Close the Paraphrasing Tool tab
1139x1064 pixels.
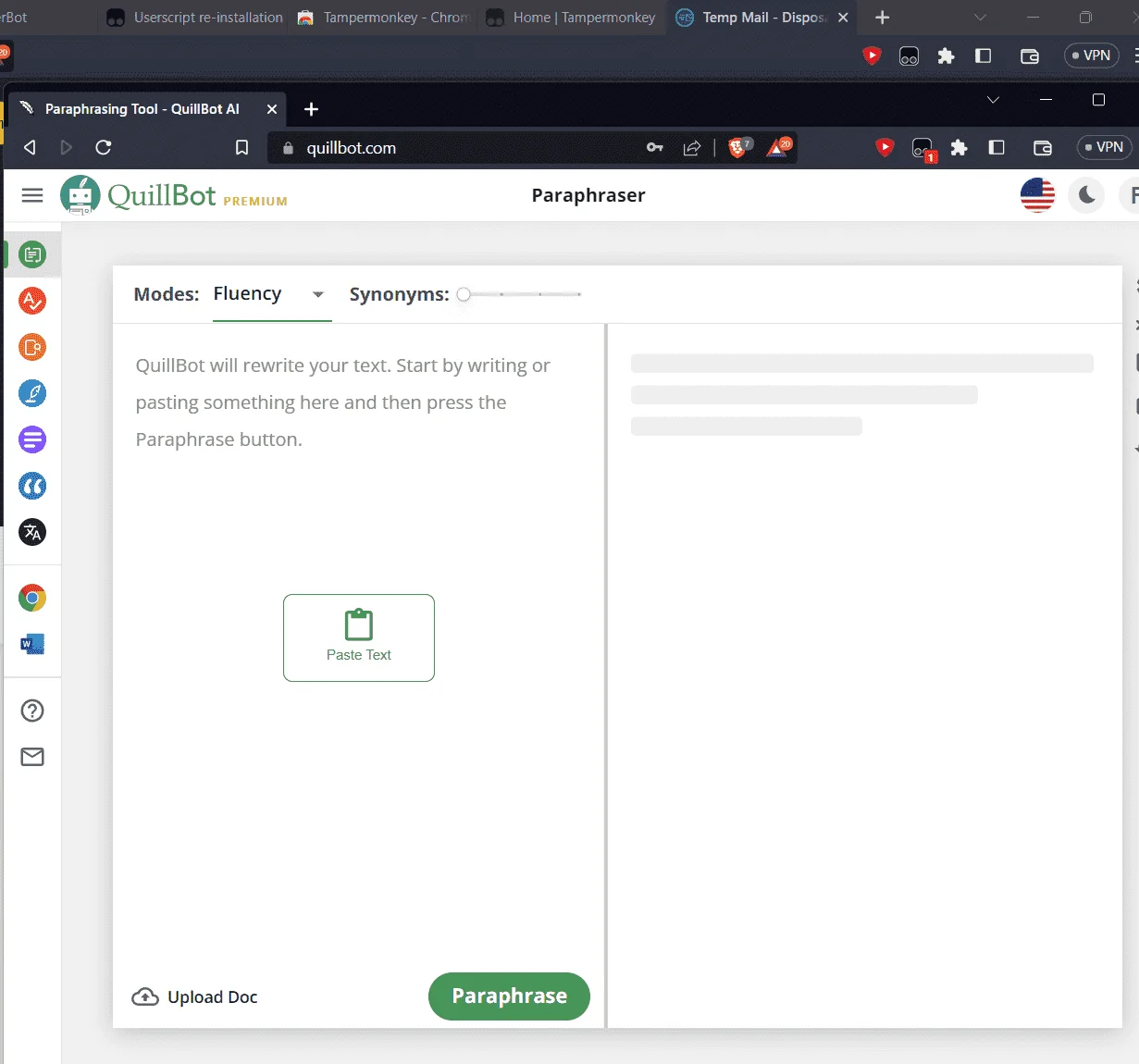coord(272,109)
